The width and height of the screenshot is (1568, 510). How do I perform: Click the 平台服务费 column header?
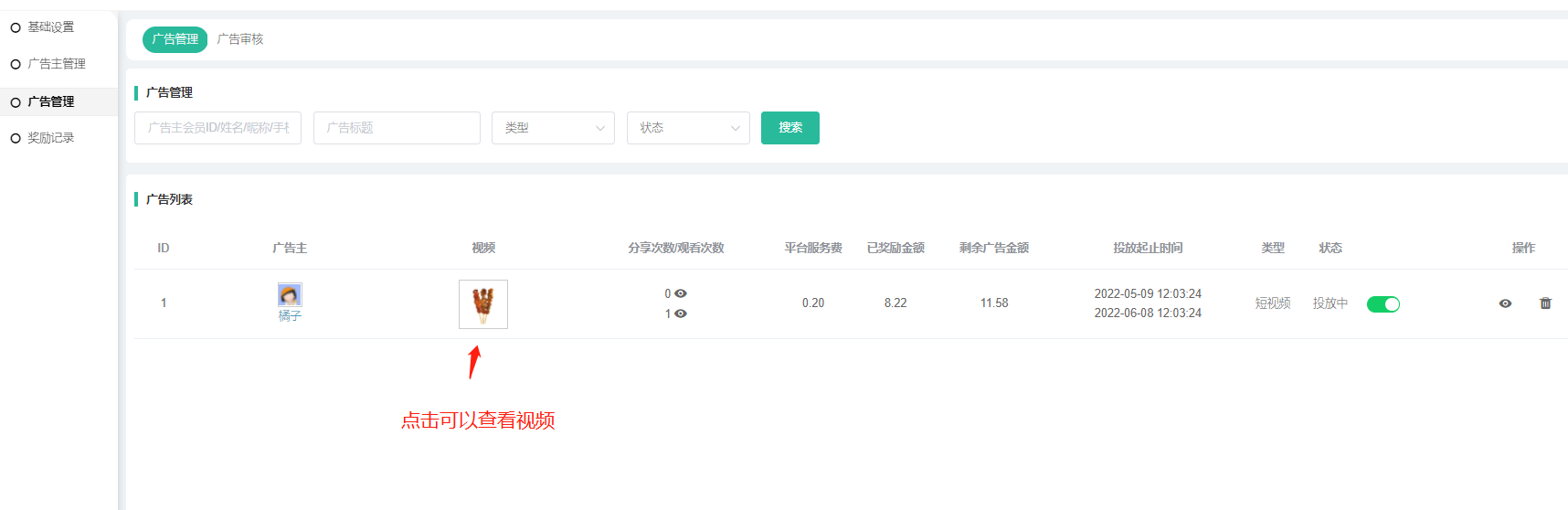tap(813, 248)
